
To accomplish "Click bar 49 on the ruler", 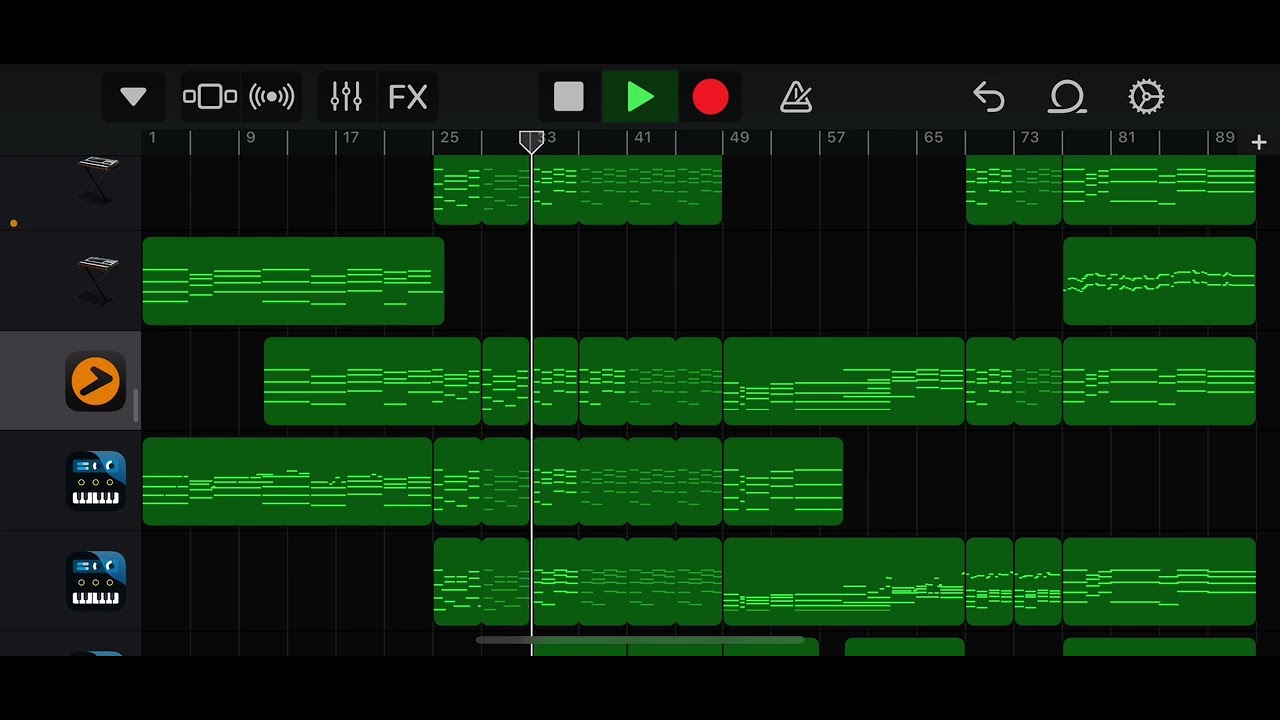I will point(739,137).
